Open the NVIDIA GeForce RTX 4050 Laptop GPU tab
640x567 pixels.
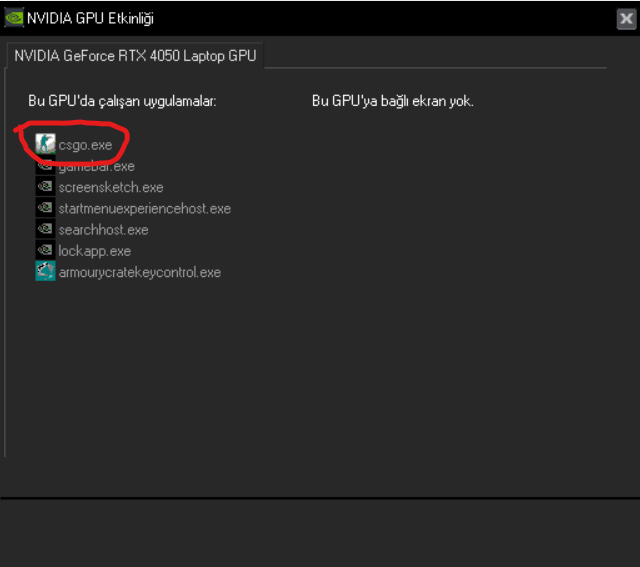pos(135,56)
